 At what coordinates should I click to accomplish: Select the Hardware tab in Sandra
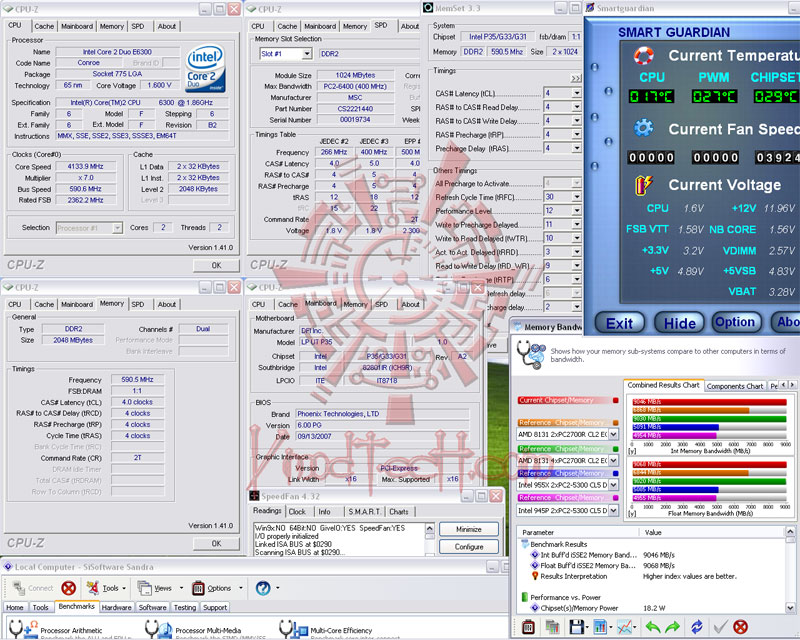click(116, 607)
